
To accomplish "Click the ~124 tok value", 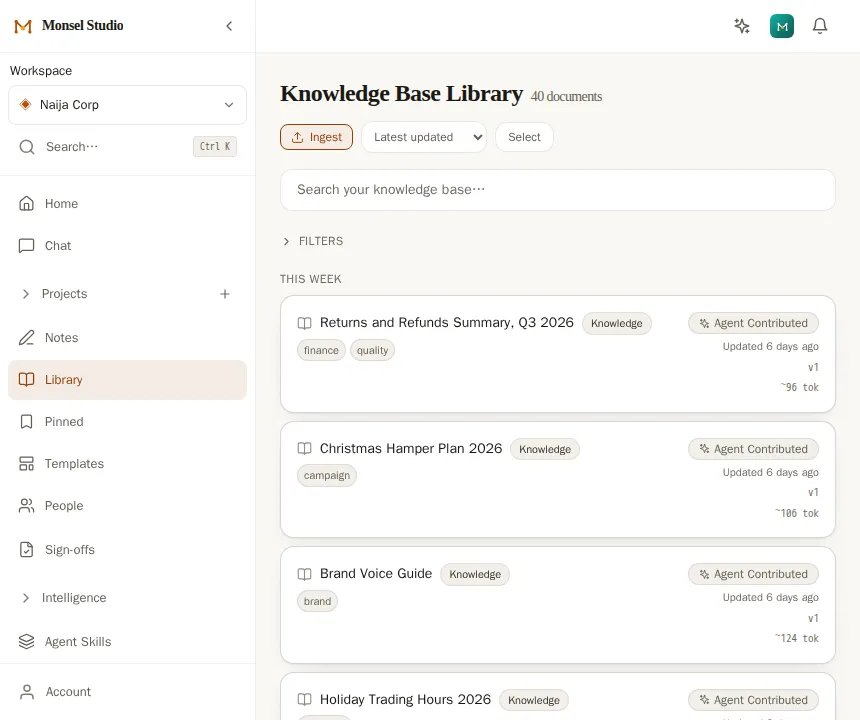I will click(797, 638).
